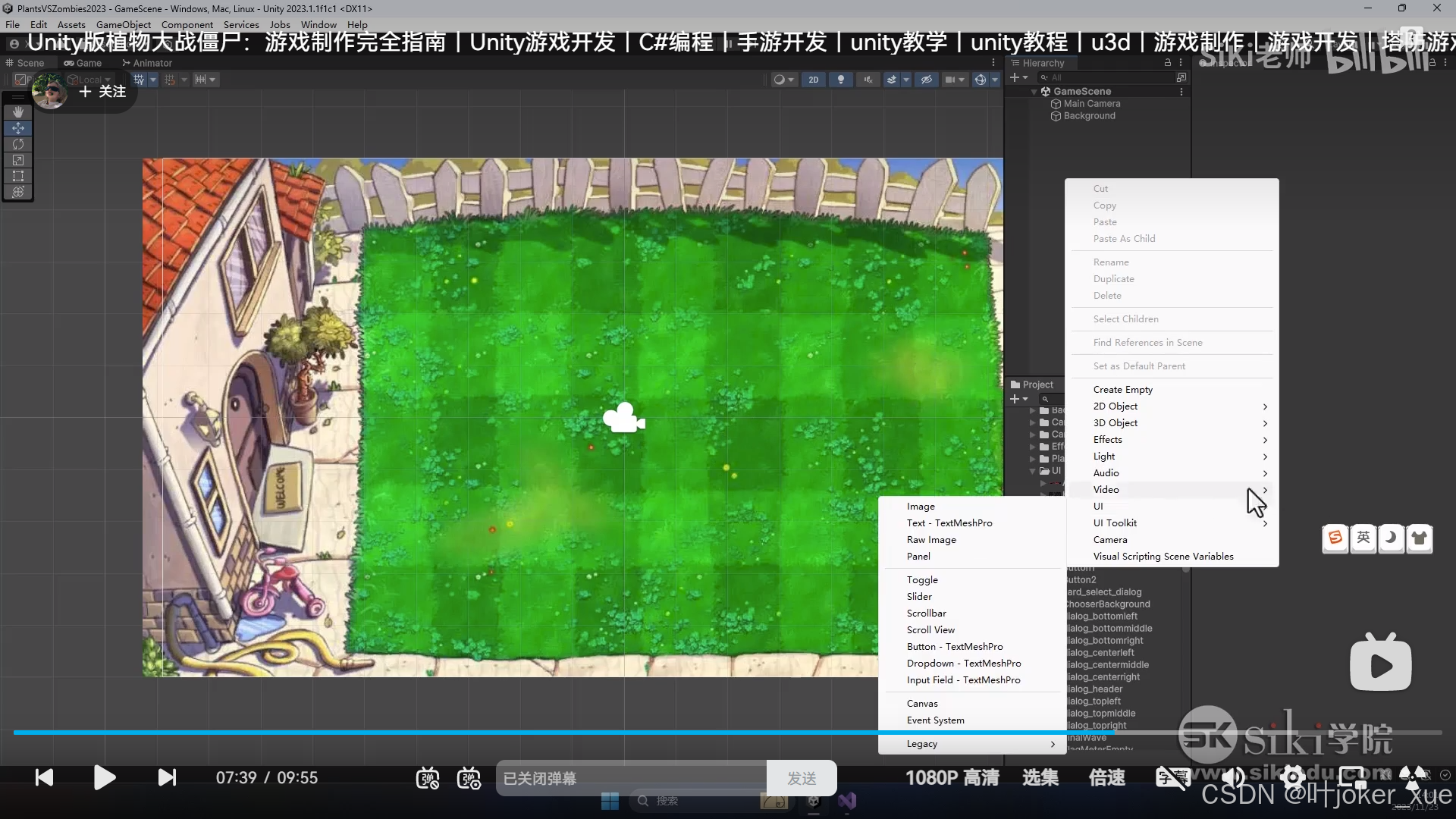Click the effects toggle icon in Scene toolbar
Screen dimensions: 1456x819
(892, 80)
